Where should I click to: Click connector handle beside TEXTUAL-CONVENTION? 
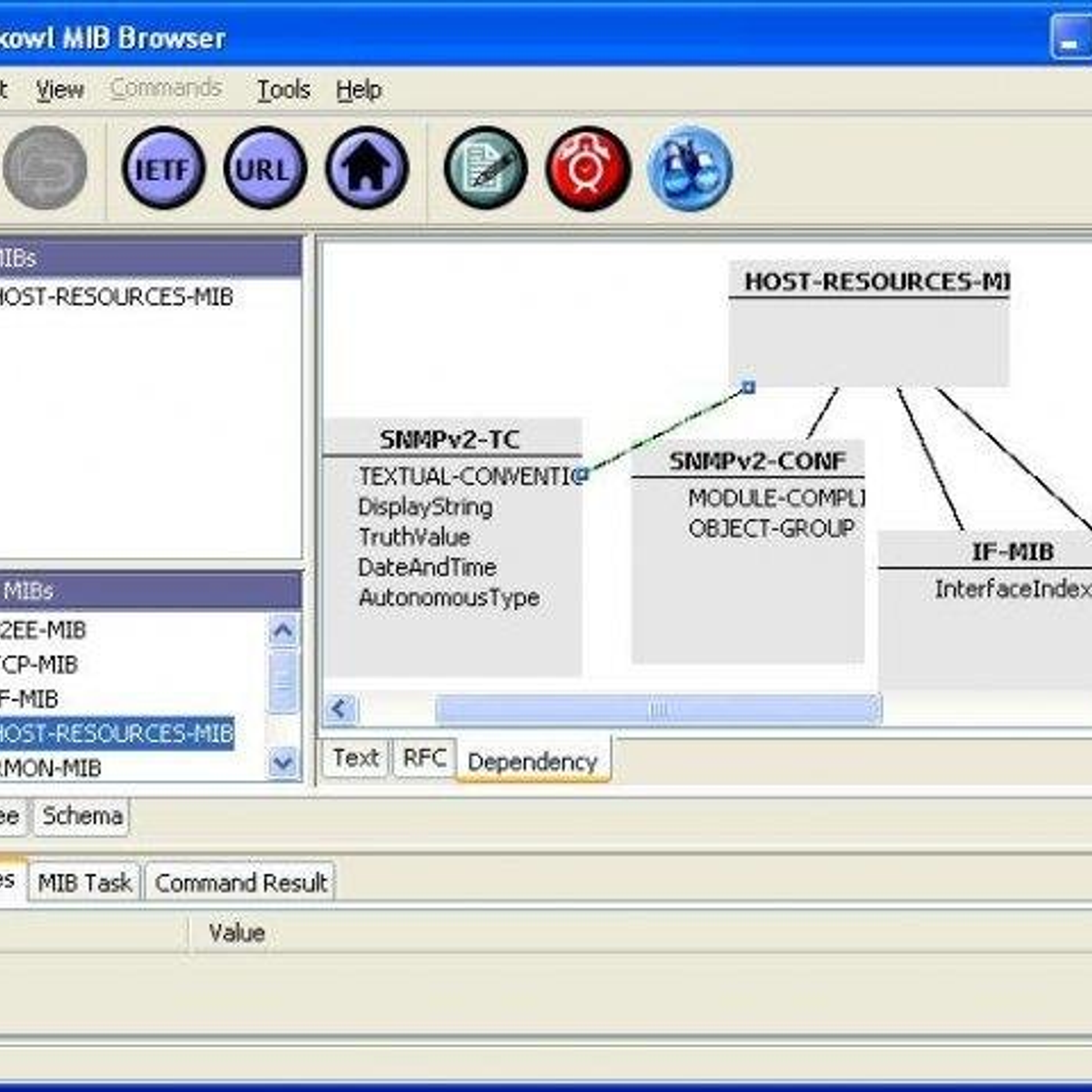tap(582, 474)
